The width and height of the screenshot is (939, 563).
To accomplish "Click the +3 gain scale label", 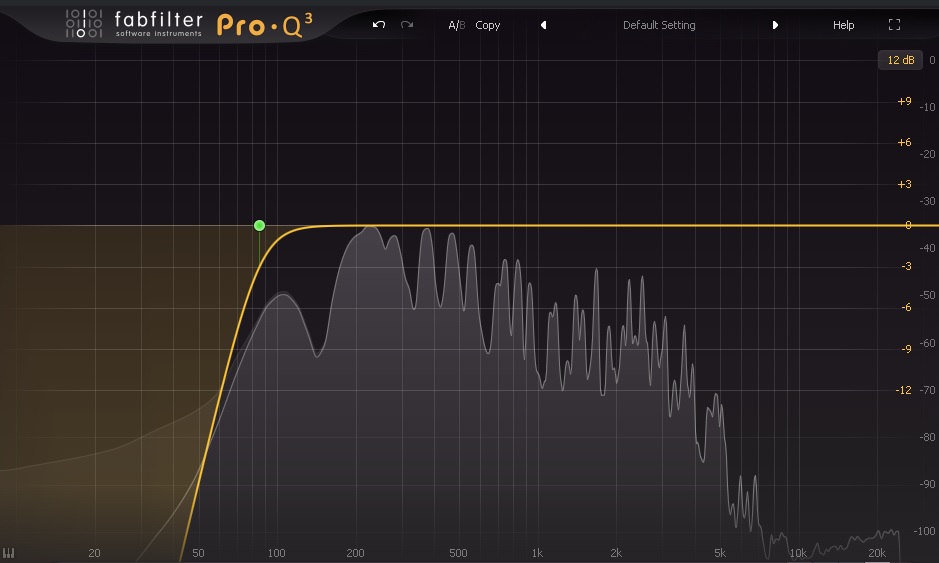I will pyautogui.click(x=904, y=184).
